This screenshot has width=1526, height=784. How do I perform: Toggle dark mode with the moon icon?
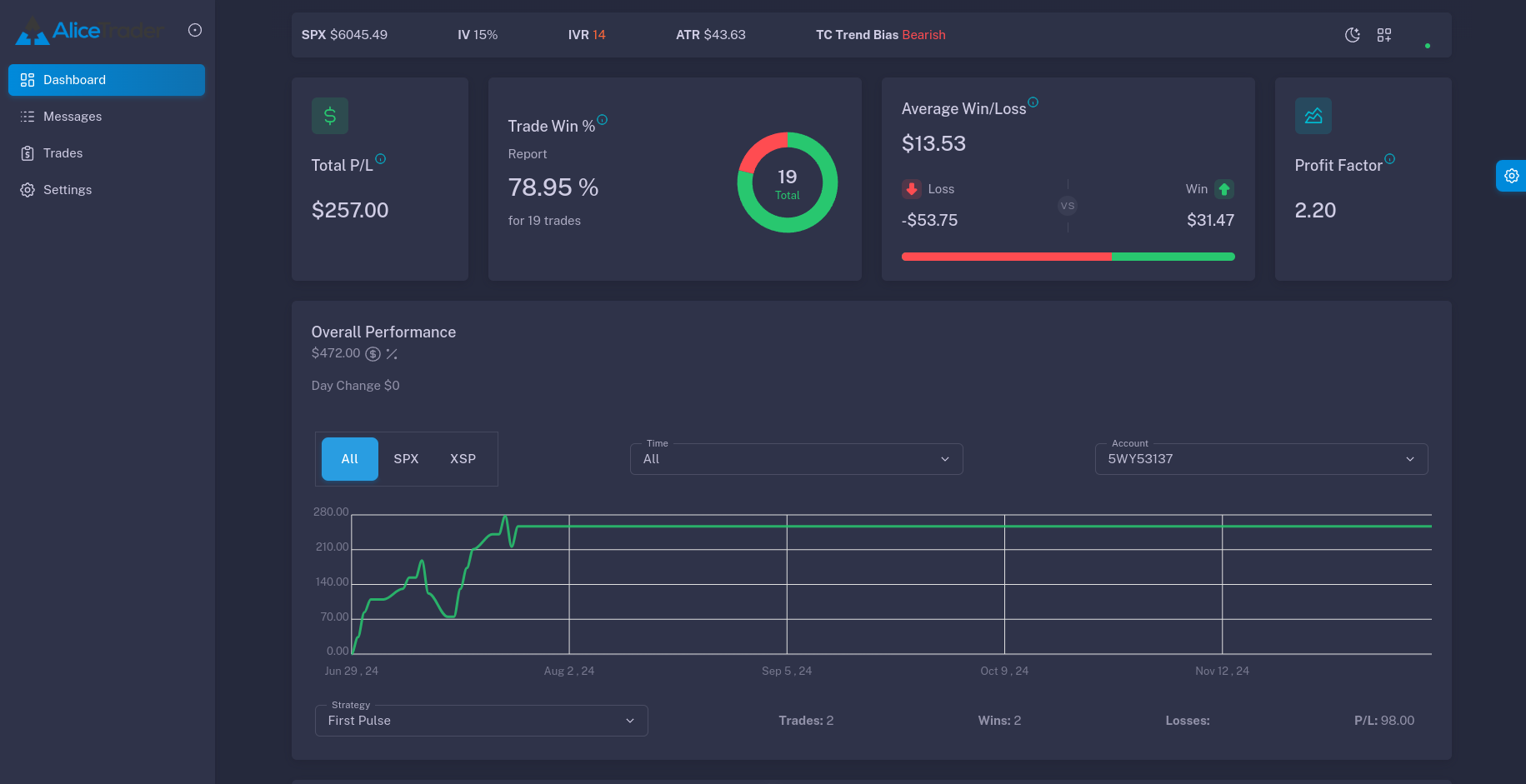tap(1353, 35)
